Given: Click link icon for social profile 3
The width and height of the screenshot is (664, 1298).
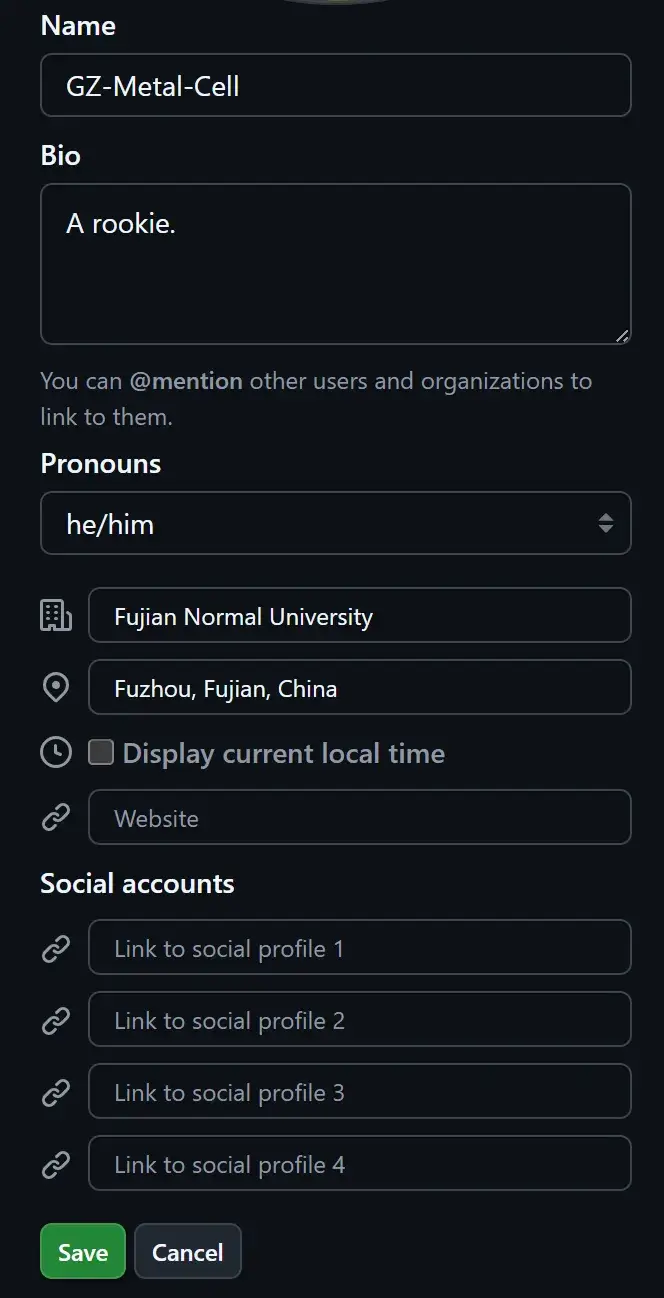Looking at the screenshot, I should [56, 1092].
